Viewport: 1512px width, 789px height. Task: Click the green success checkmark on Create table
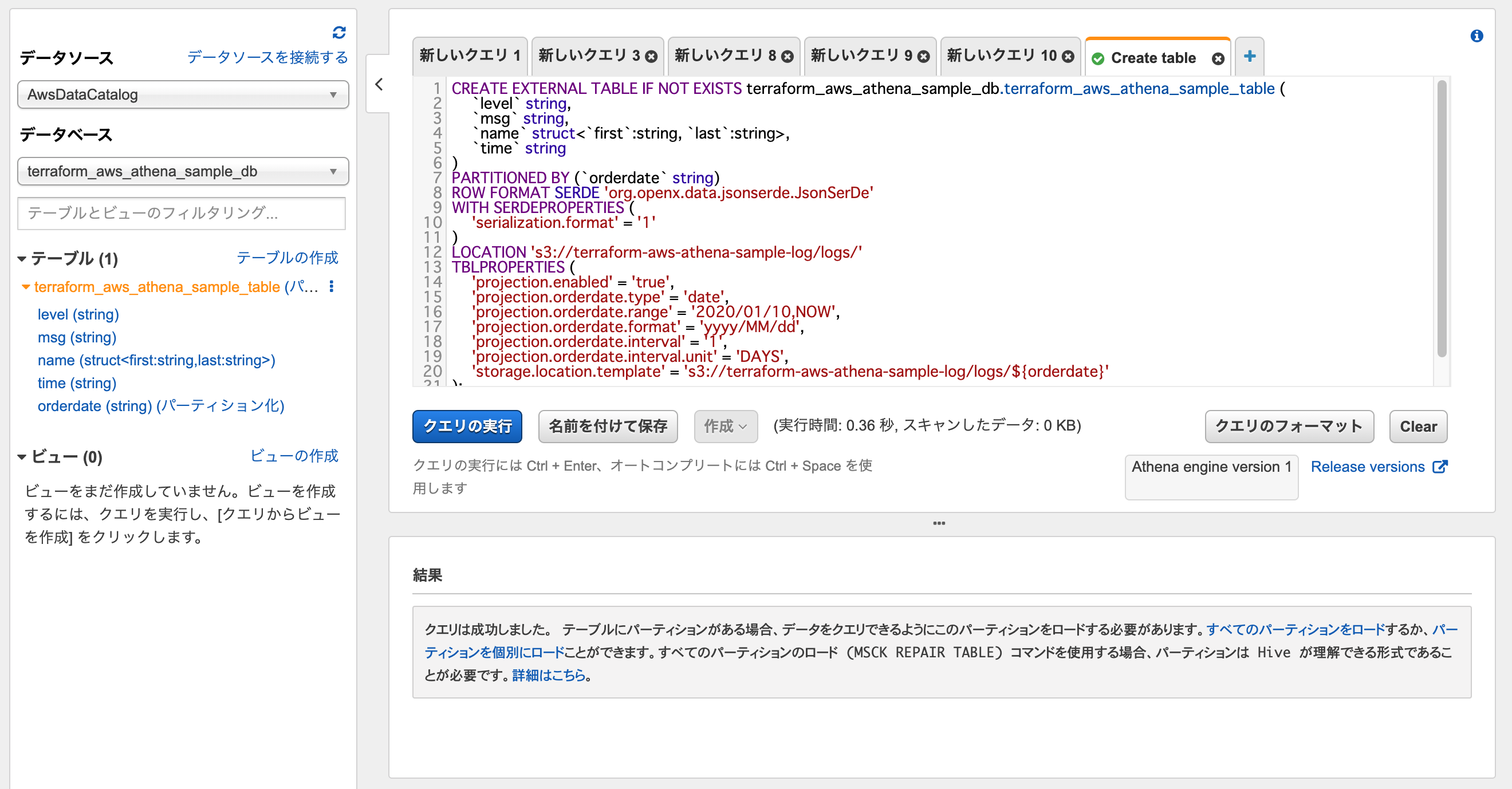coord(1098,58)
